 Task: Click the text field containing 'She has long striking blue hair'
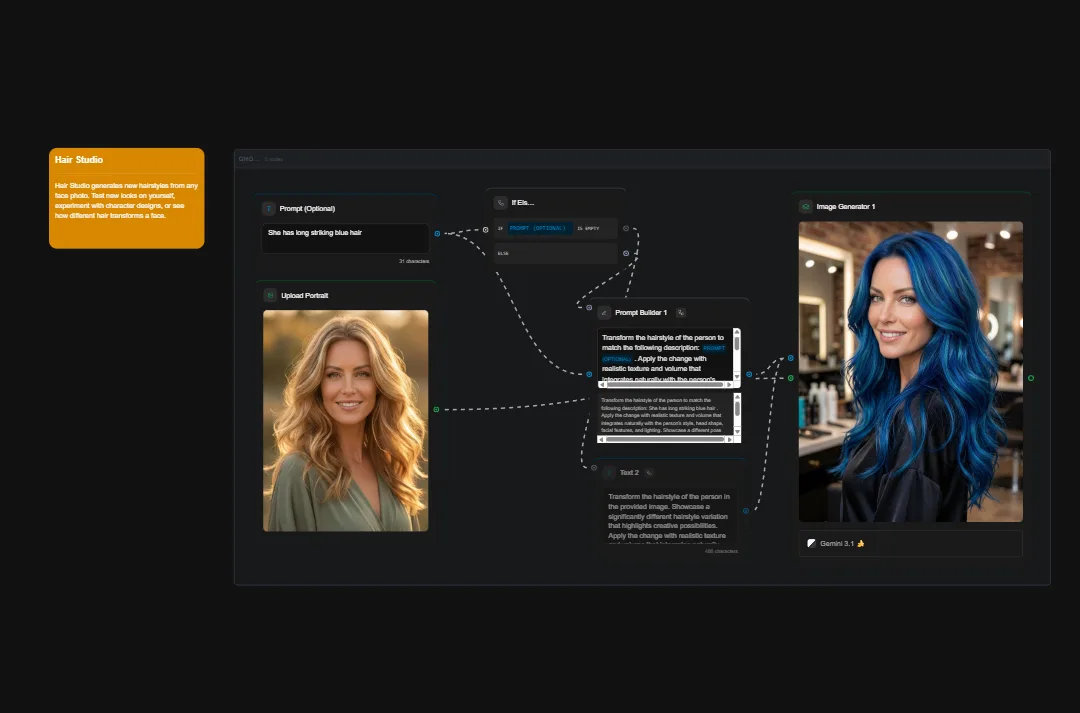click(x=345, y=237)
